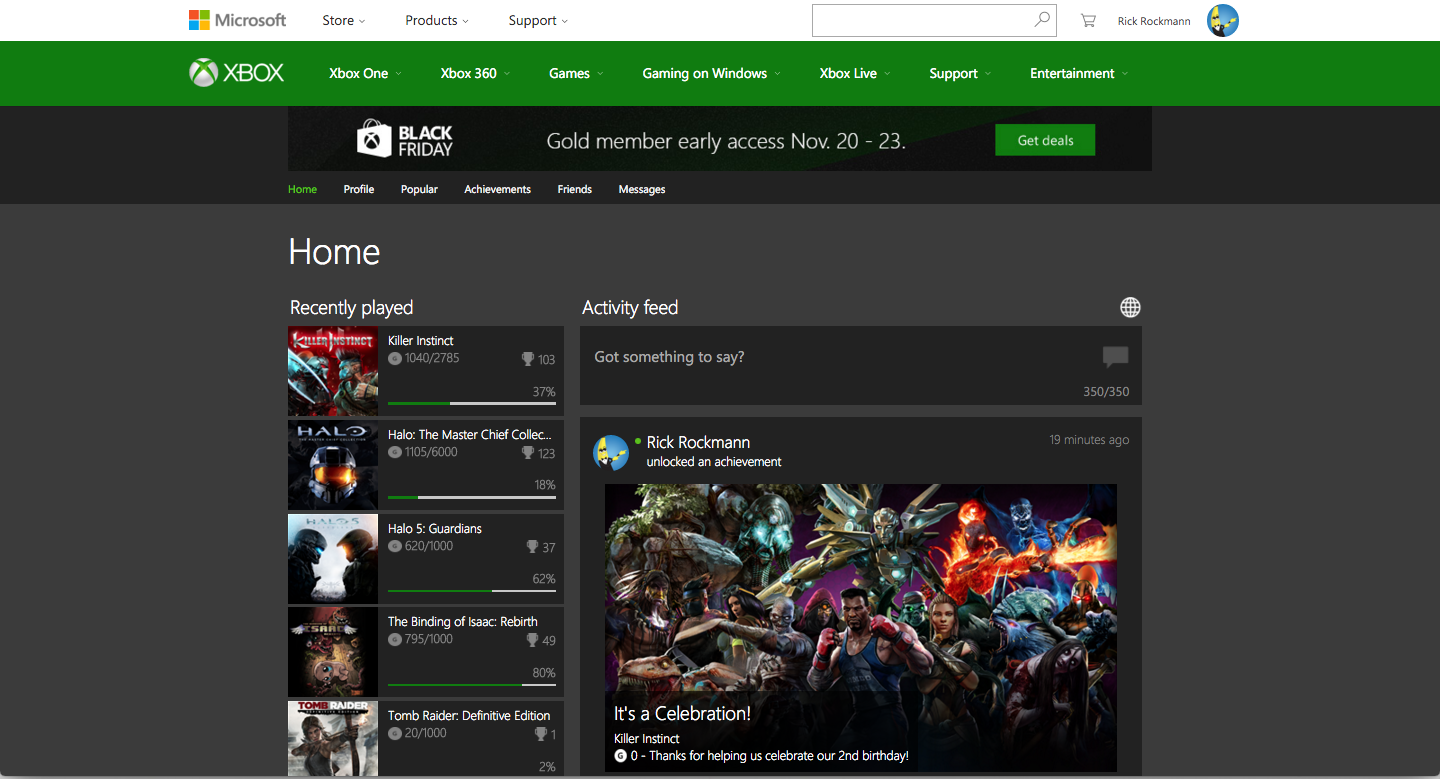Open Binding of Isaac cover thumbnail

(x=333, y=652)
